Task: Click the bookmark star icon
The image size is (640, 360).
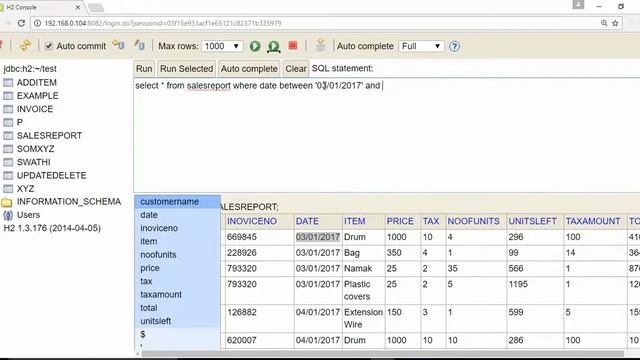Action: [x=615, y=23]
